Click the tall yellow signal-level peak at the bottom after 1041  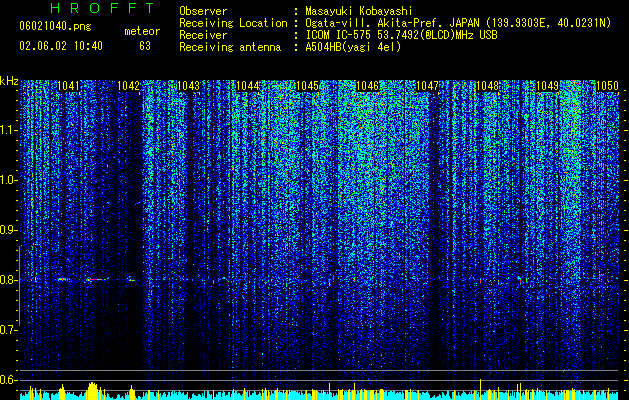coord(93,391)
